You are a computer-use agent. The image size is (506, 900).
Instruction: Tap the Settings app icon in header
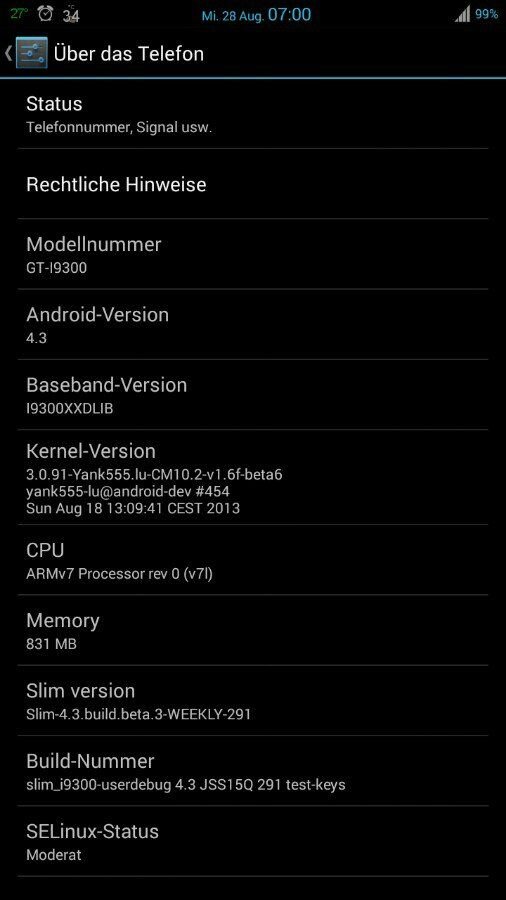point(32,53)
